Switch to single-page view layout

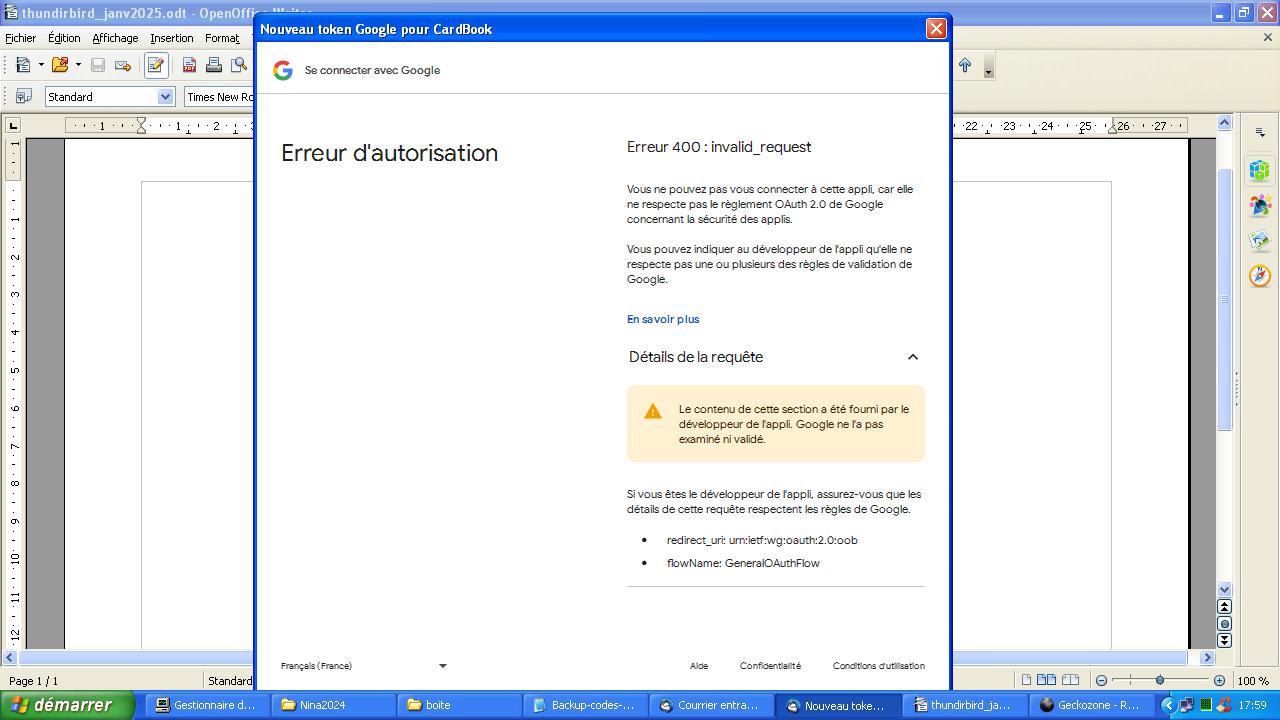[x=1026, y=681]
